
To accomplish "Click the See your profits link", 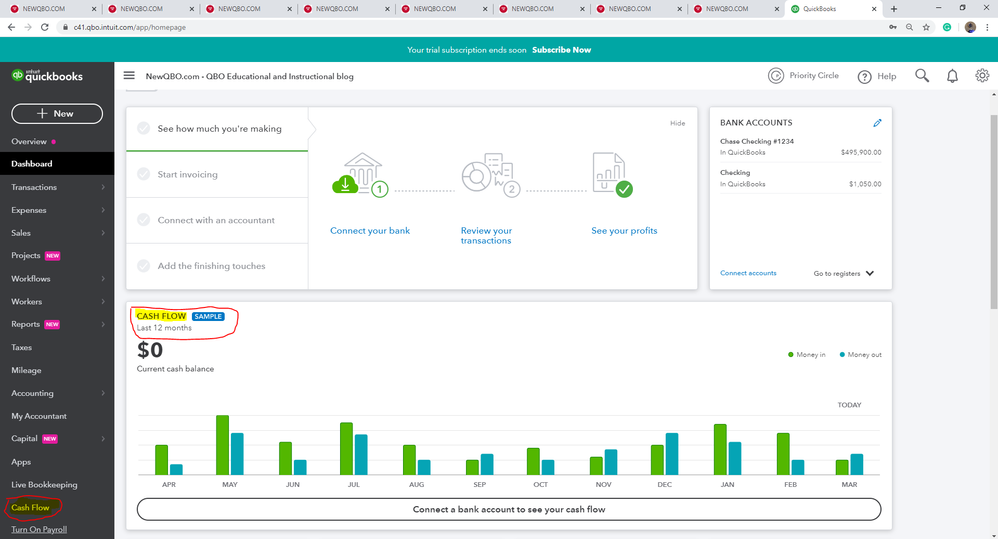I will 624,230.
